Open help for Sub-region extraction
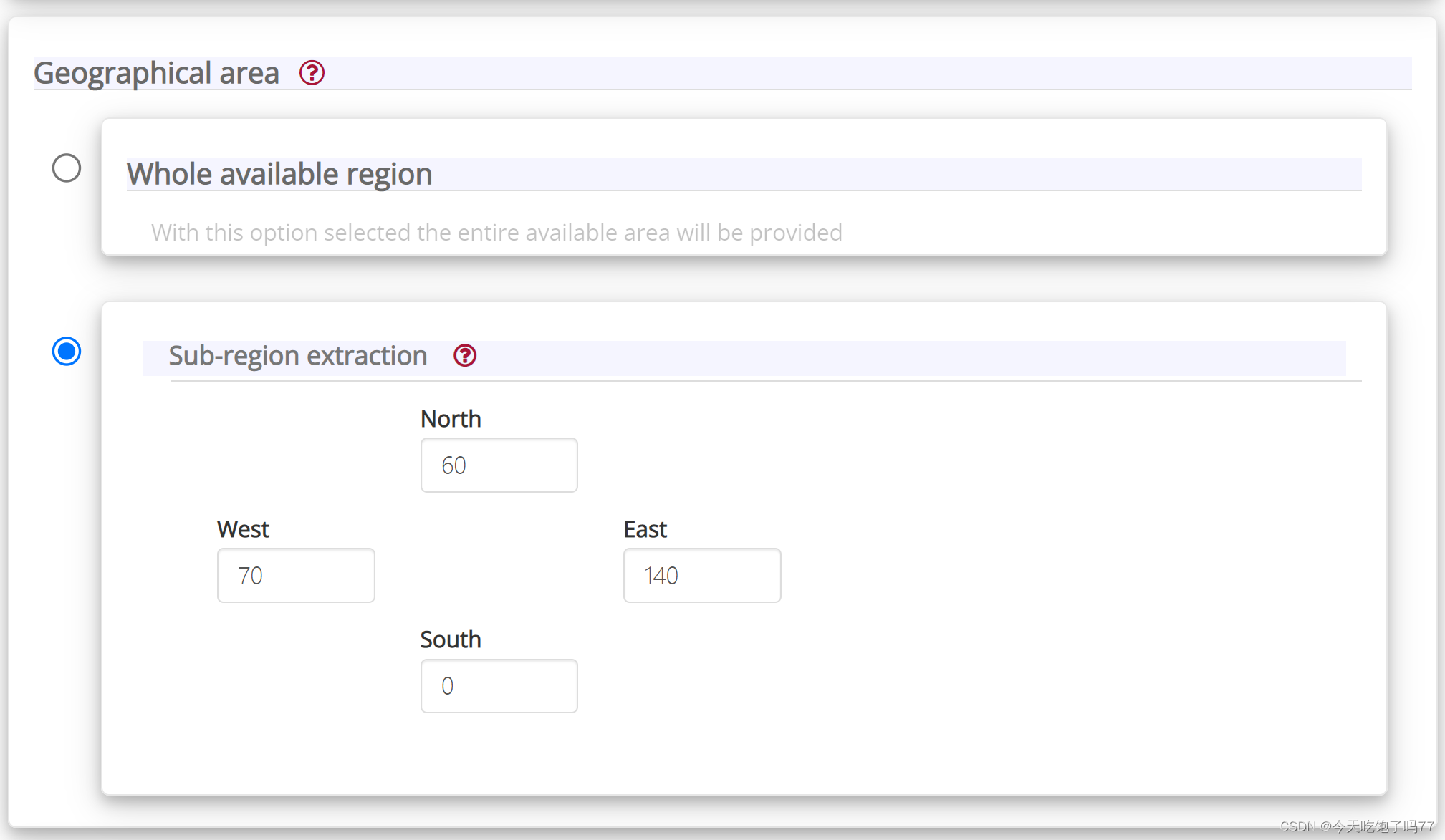The image size is (1445, 840). 464,355
